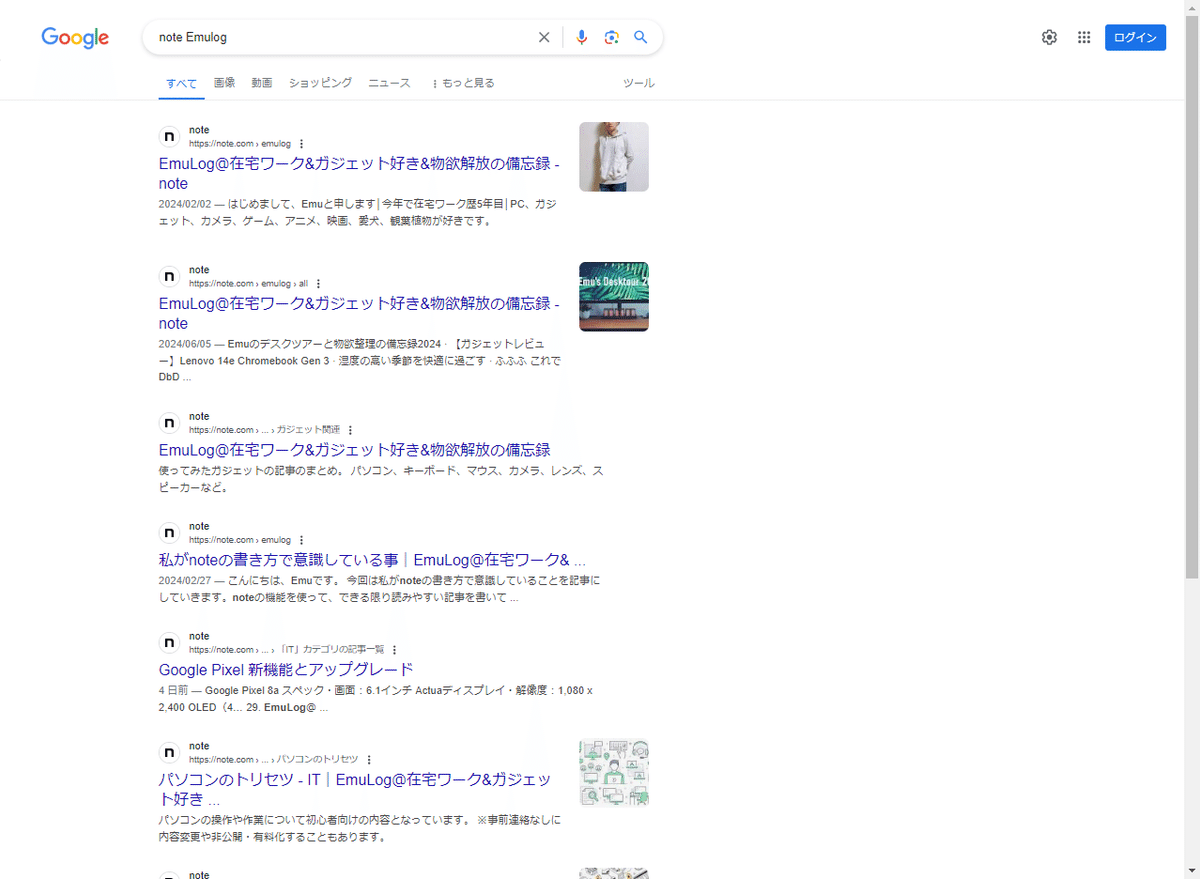Open the Google Pixel 新機能とアップグレード result

287,669
